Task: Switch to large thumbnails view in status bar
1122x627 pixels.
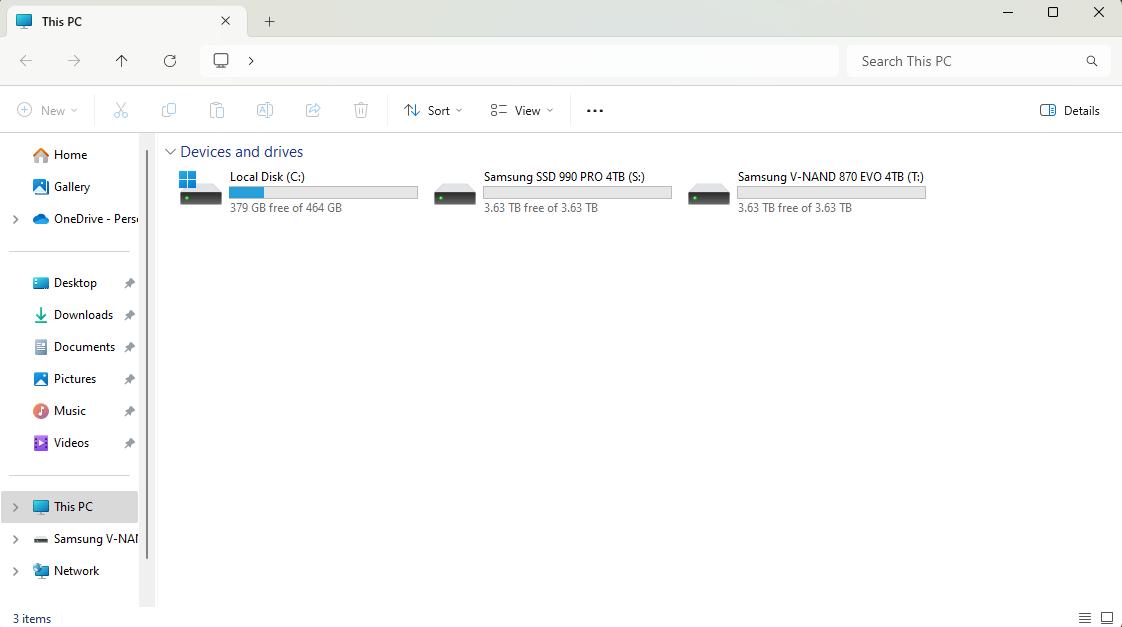Action: tap(1107, 618)
